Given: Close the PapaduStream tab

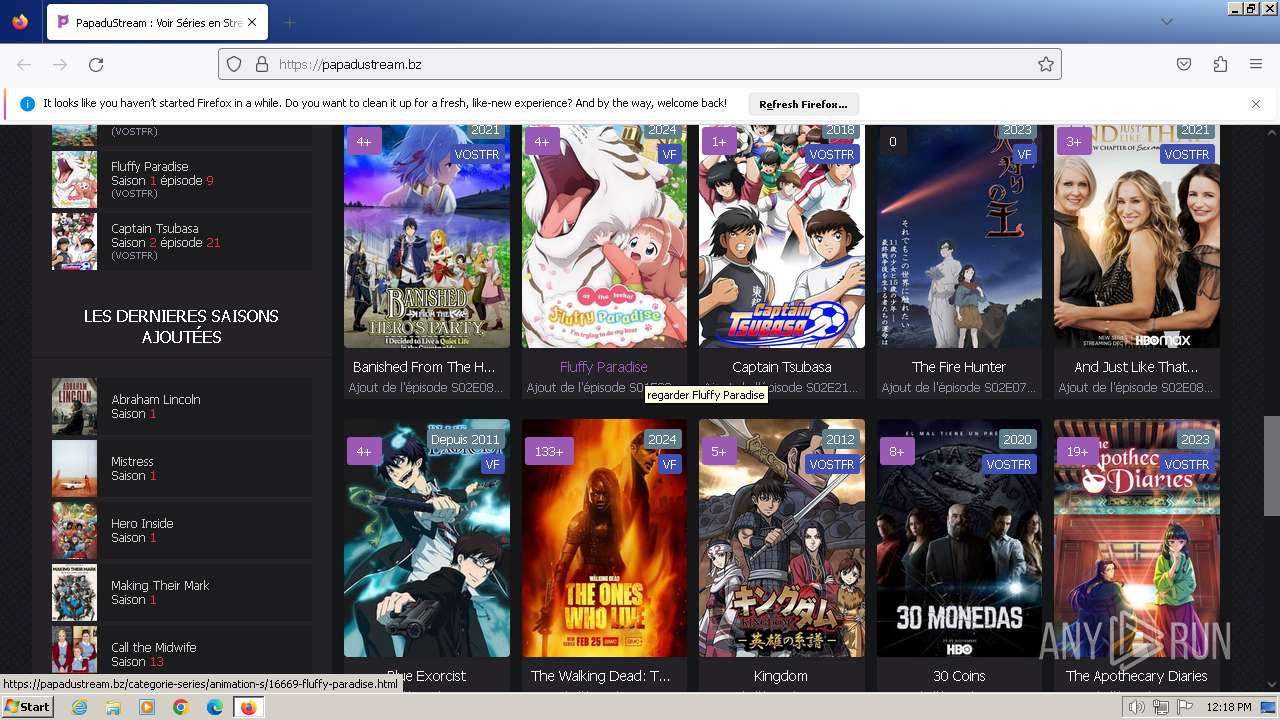Looking at the screenshot, I should coord(251,22).
